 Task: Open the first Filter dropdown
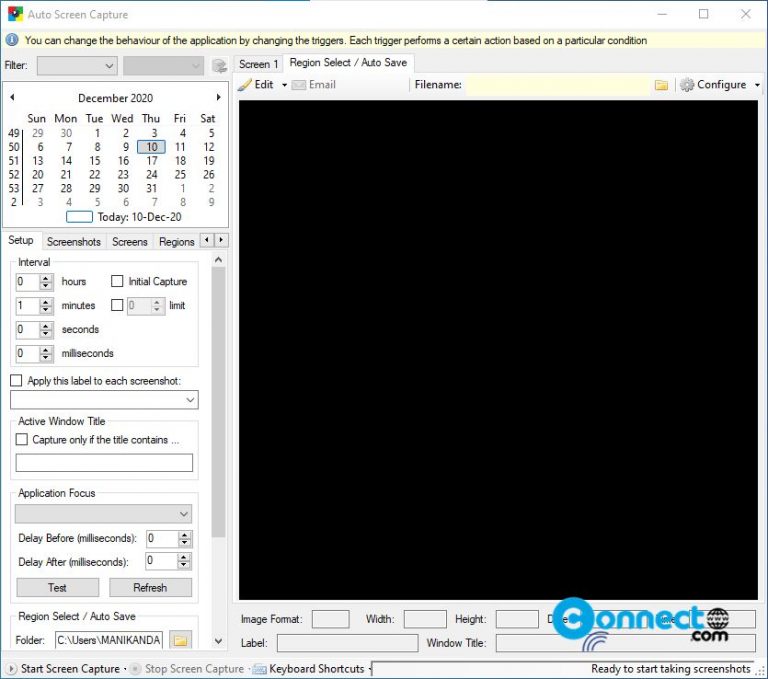77,66
